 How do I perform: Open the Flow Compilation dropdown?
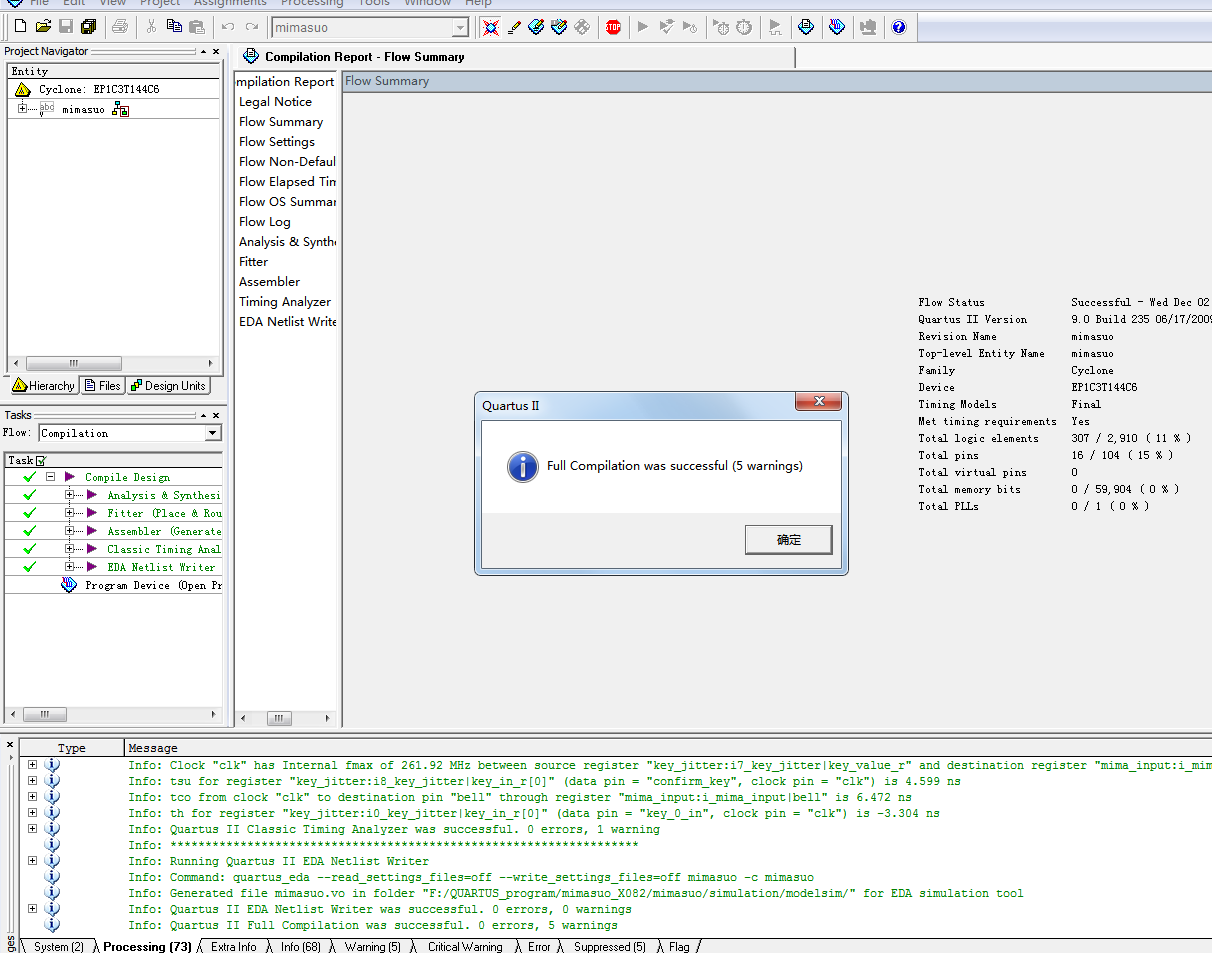click(212, 433)
